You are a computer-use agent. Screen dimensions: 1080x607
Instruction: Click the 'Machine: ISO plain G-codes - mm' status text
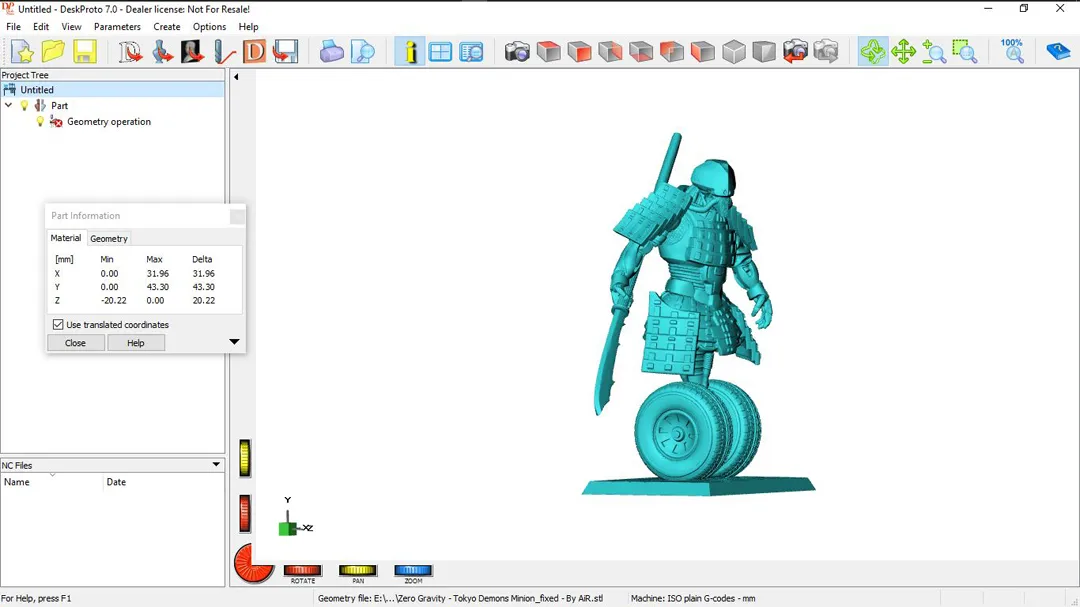[693, 598]
